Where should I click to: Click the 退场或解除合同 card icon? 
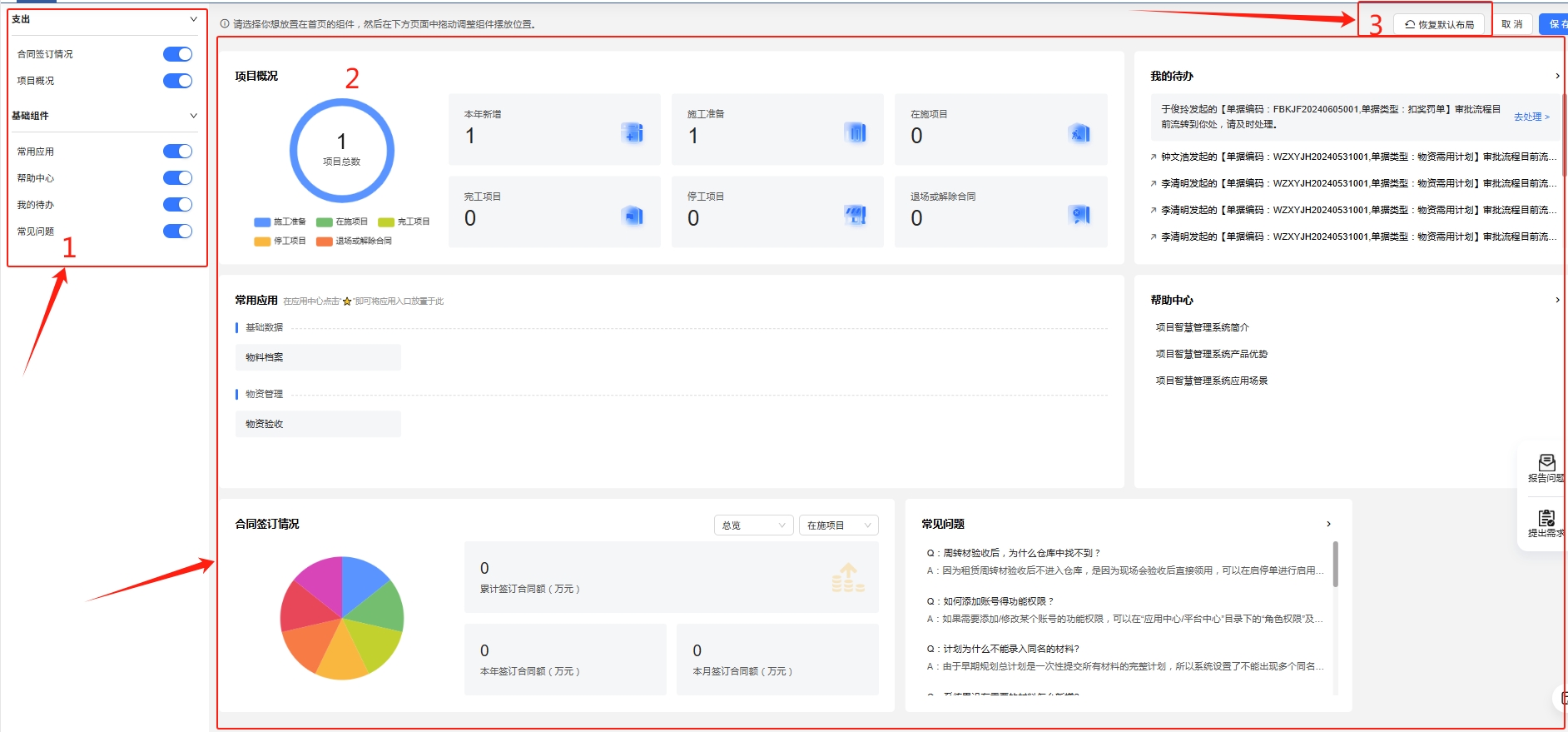point(1079,216)
